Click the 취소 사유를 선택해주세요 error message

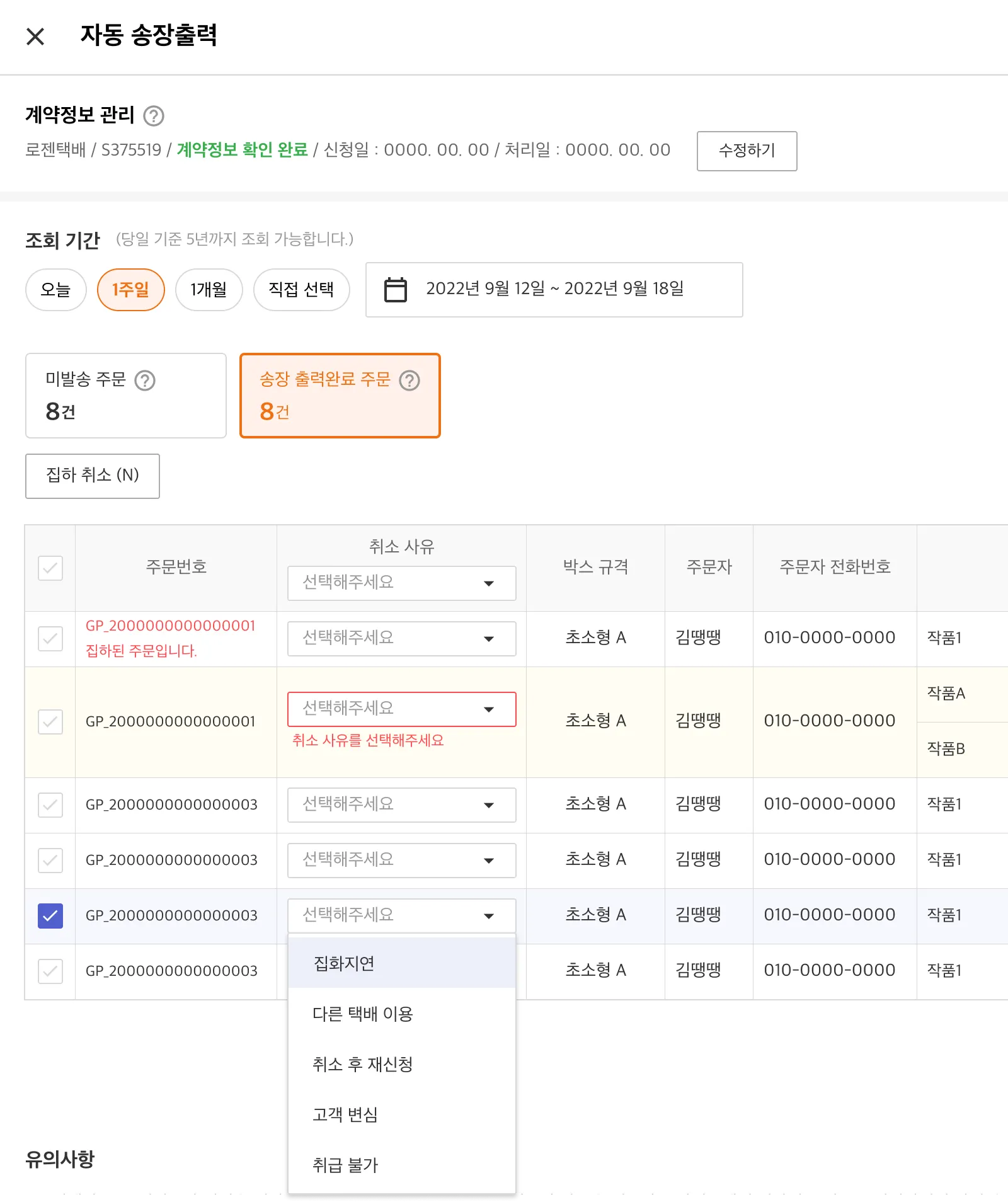click(368, 740)
